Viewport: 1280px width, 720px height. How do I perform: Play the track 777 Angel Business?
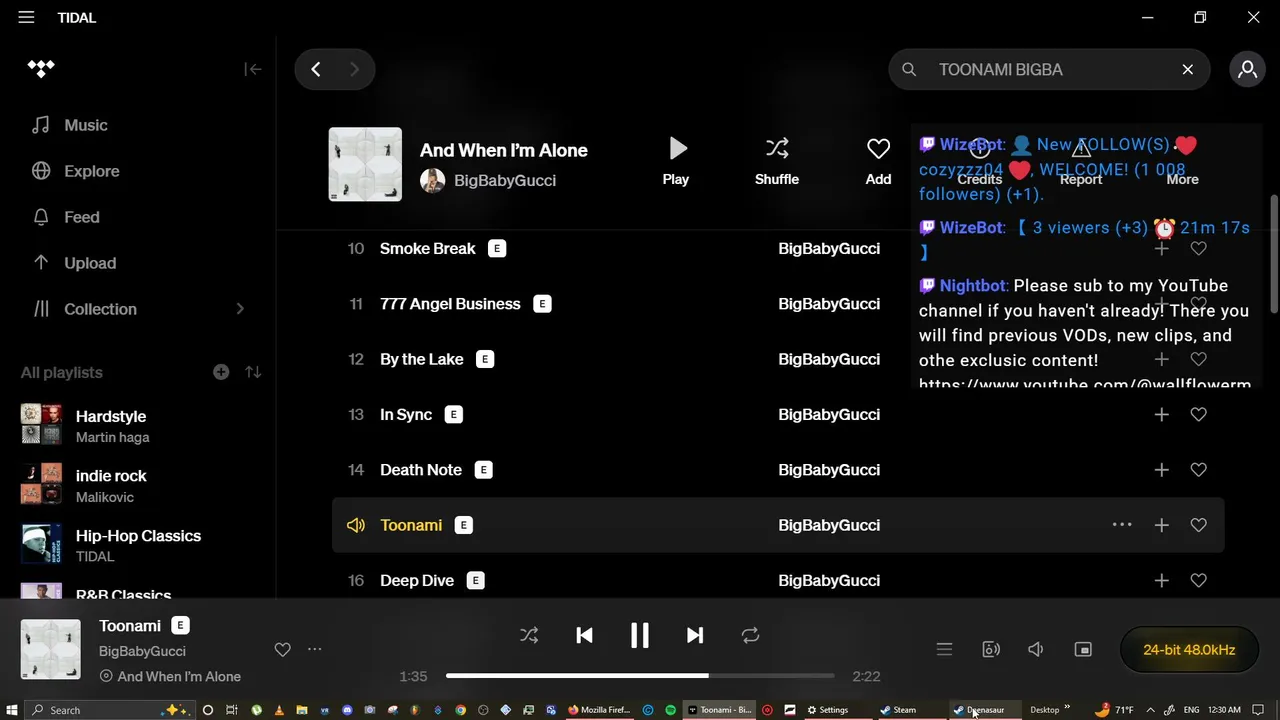click(x=450, y=304)
